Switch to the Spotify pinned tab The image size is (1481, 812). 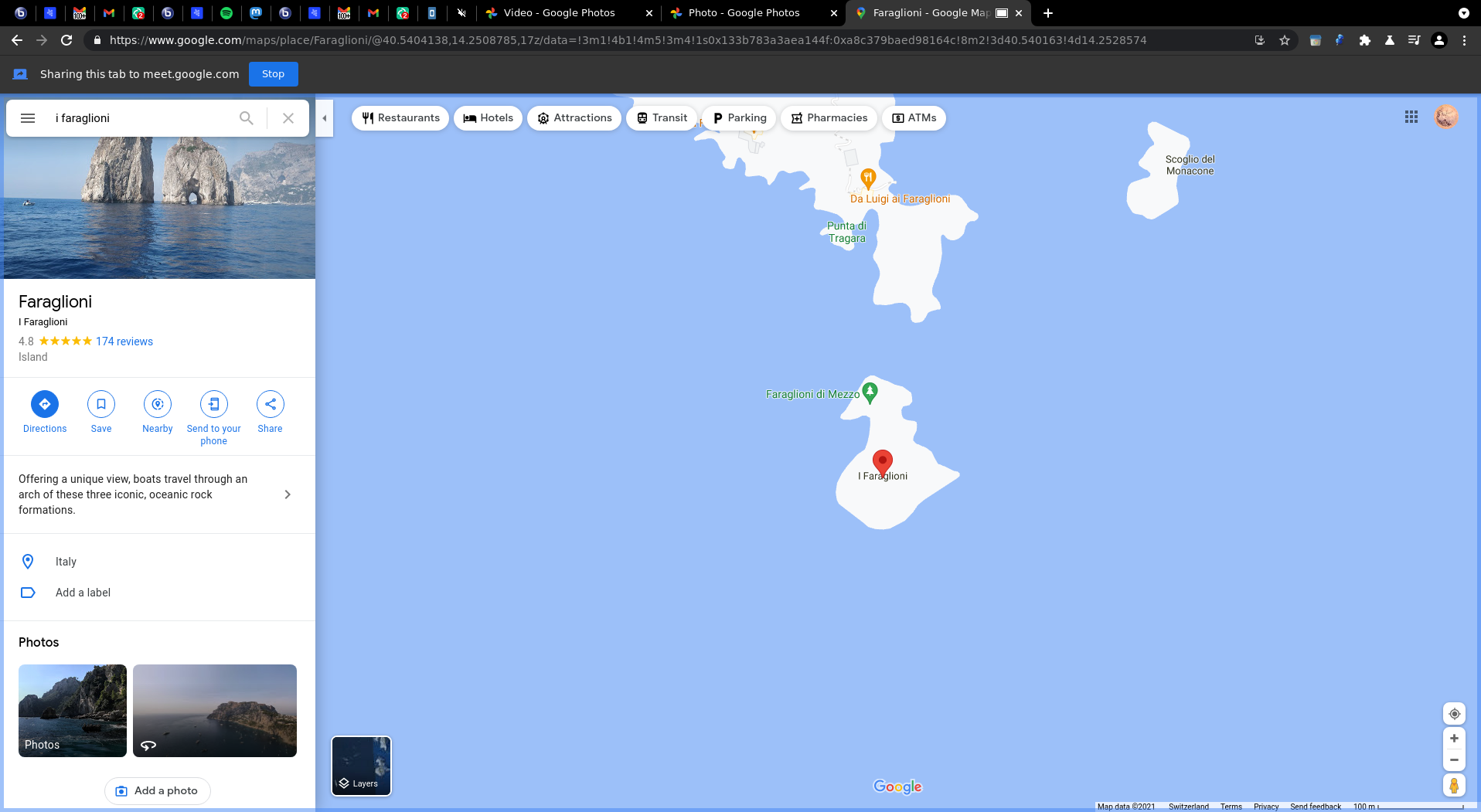tap(226, 13)
